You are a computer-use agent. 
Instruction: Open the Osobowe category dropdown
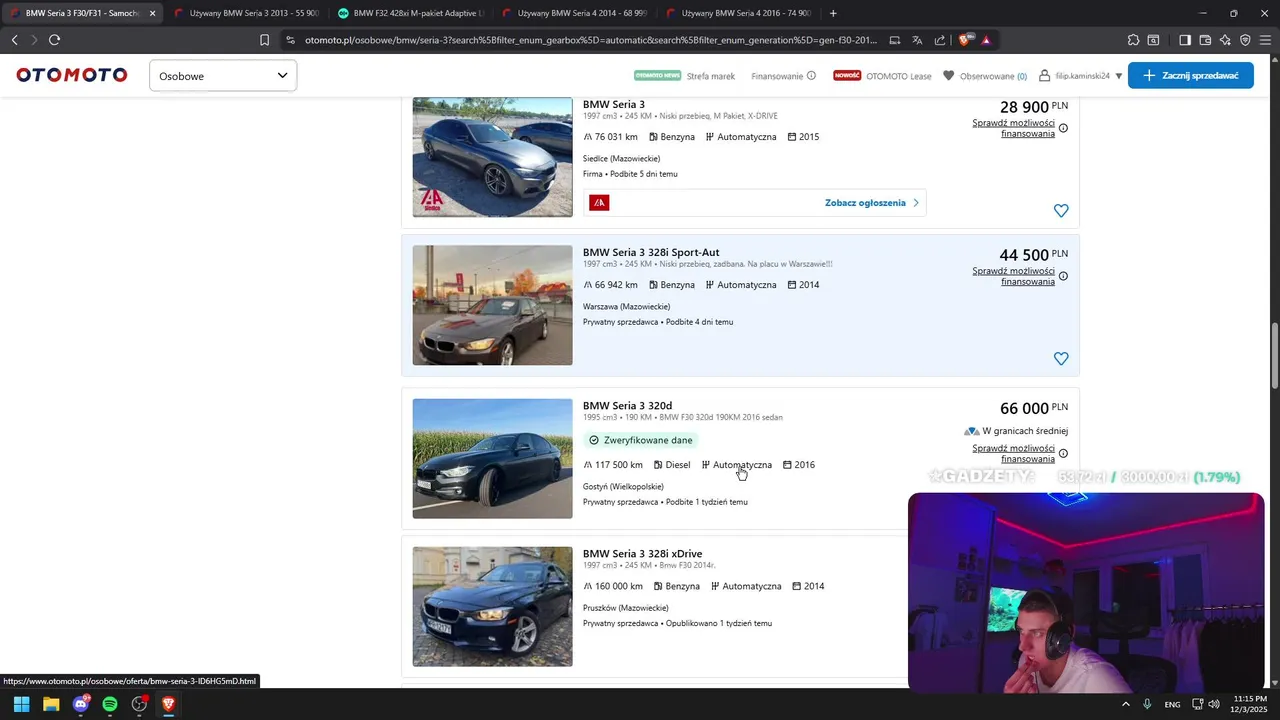(223, 76)
